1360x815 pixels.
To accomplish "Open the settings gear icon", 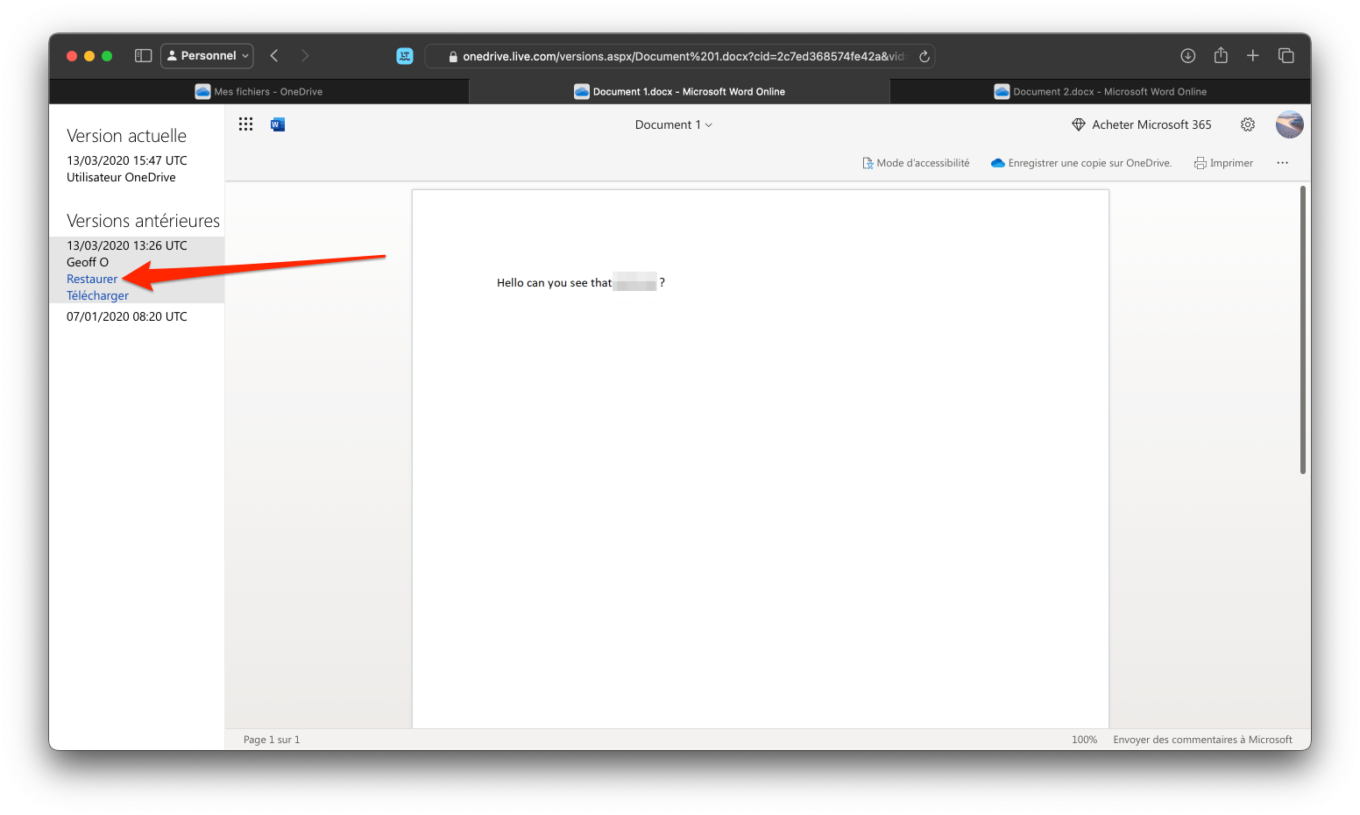I will 1248,125.
